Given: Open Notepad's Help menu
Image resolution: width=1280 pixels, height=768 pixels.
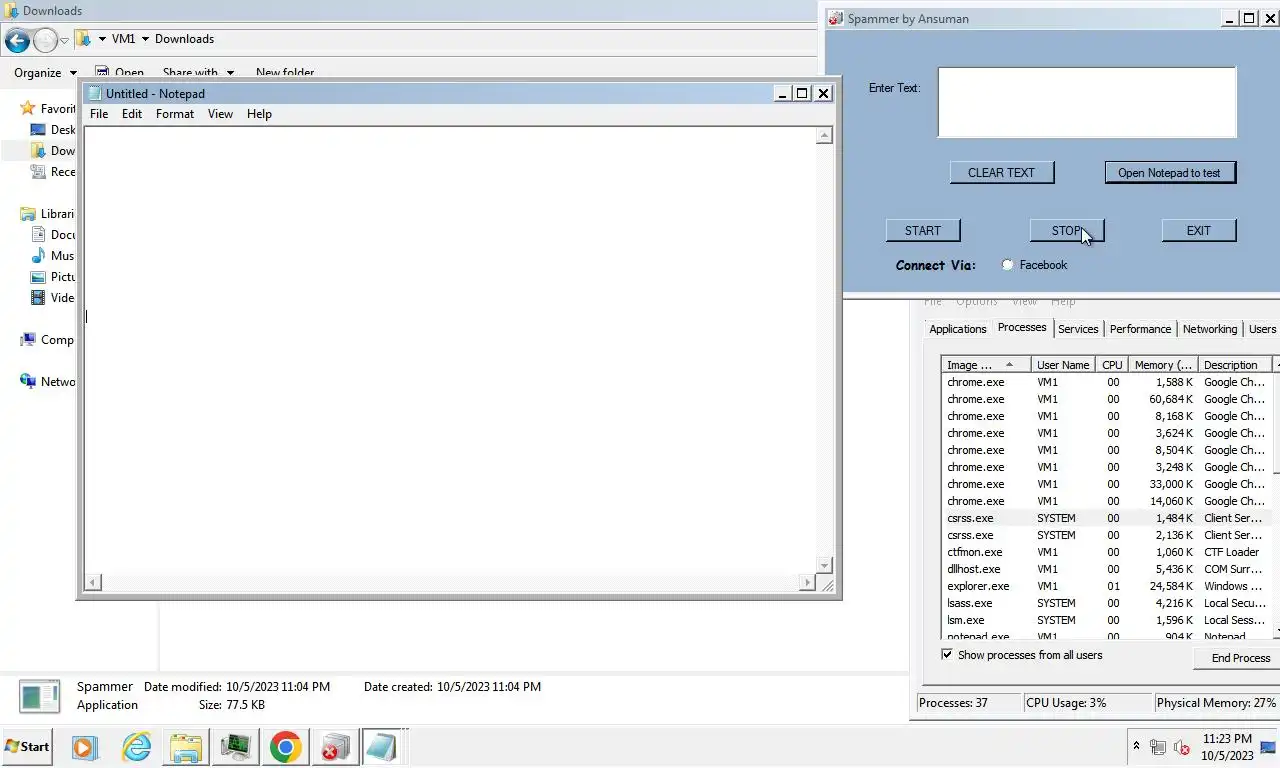Looking at the screenshot, I should click(x=259, y=114).
